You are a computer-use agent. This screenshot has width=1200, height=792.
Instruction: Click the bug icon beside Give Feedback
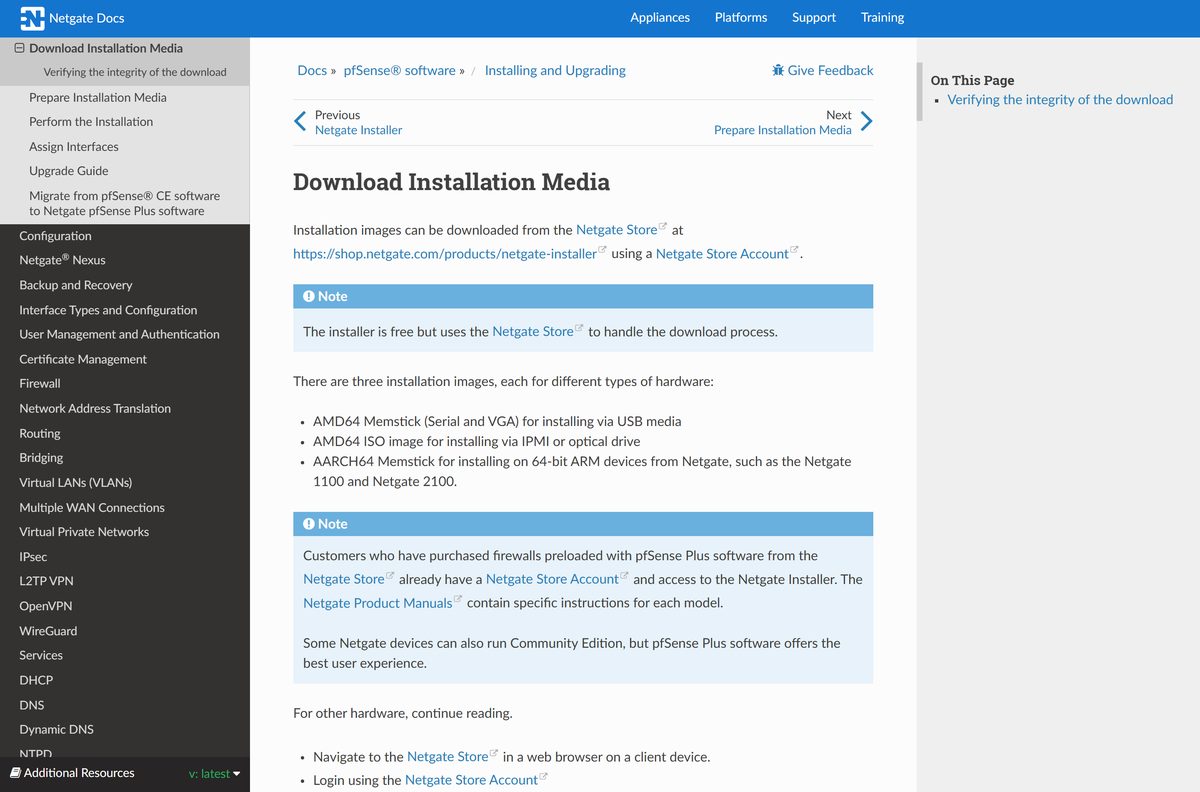(x=778, y=70)
